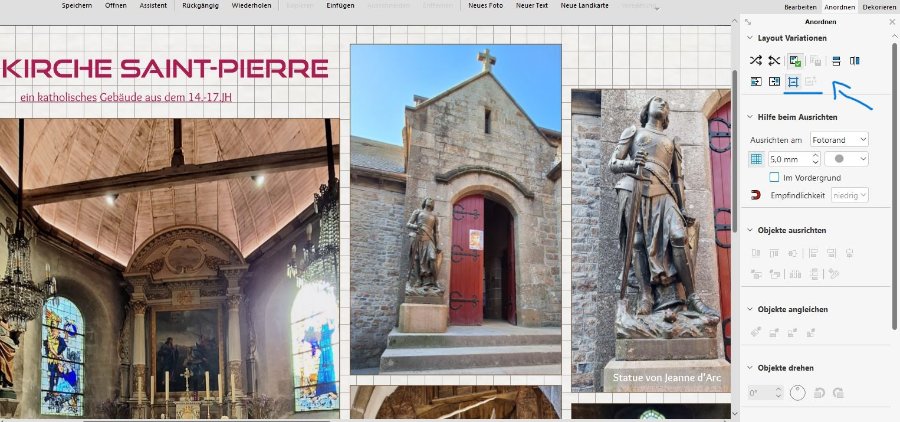Click fifth icon in Objekte ausrichten first row

pos(831,253)
